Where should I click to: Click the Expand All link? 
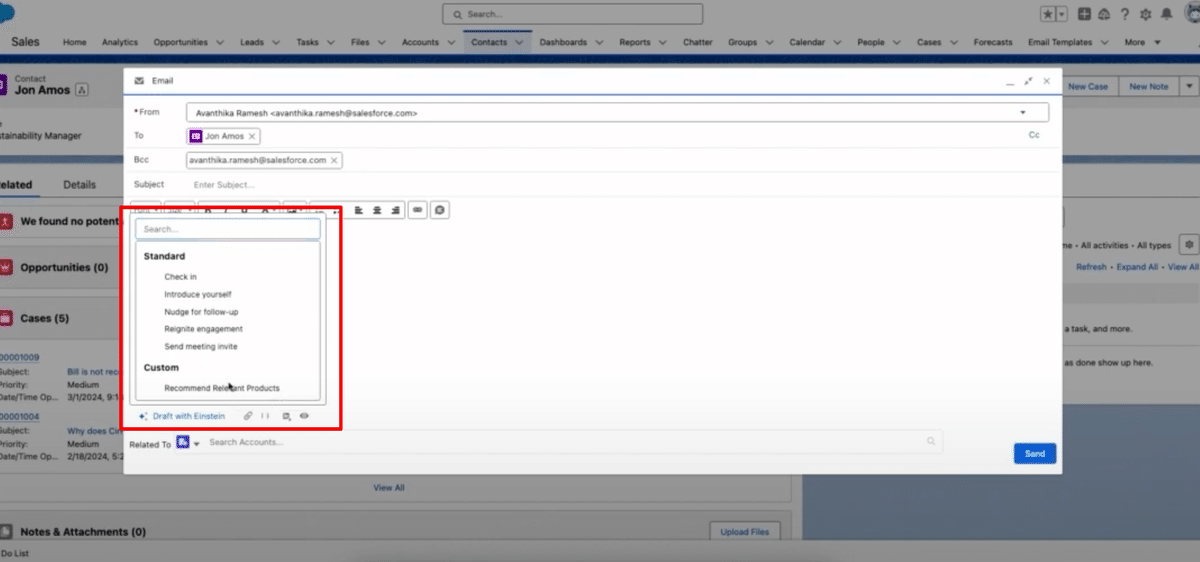tap(1137, 267)
